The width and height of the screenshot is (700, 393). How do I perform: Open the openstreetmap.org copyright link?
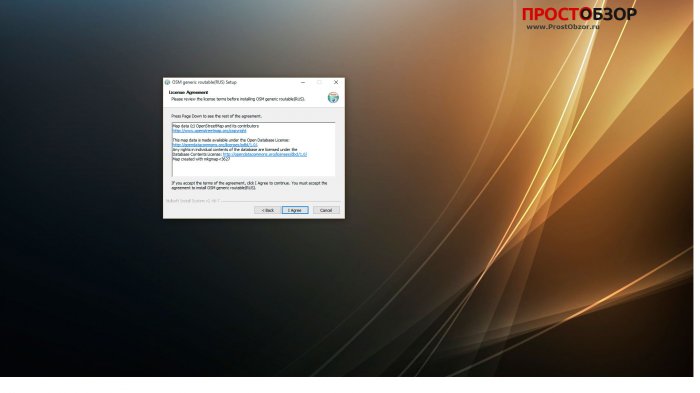pos(209,131)
